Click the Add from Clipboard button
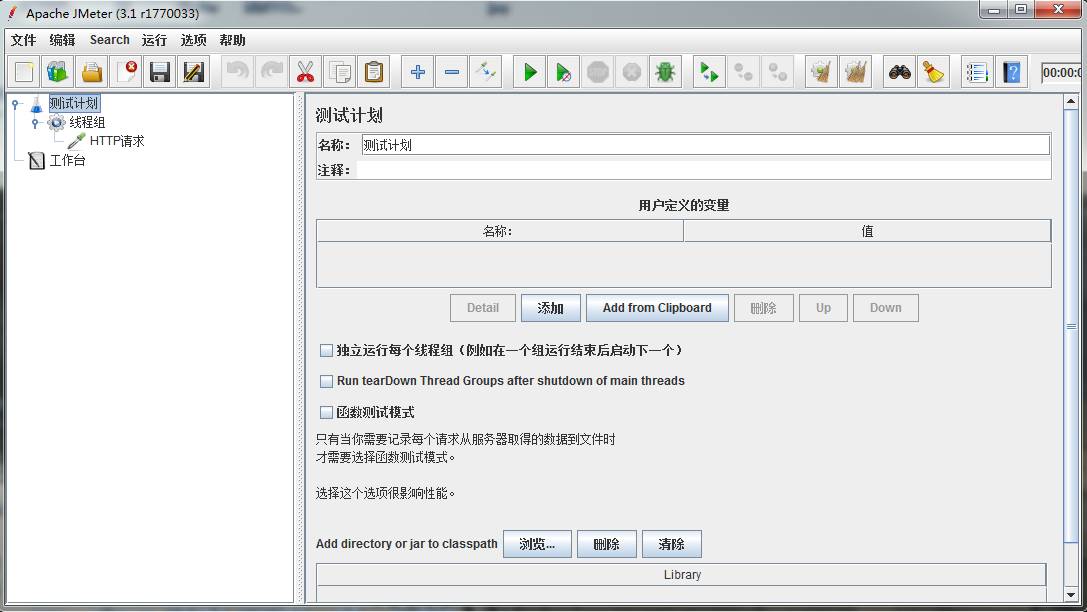This screenshot has width=1087, height=612. click(x=657, y=308)
